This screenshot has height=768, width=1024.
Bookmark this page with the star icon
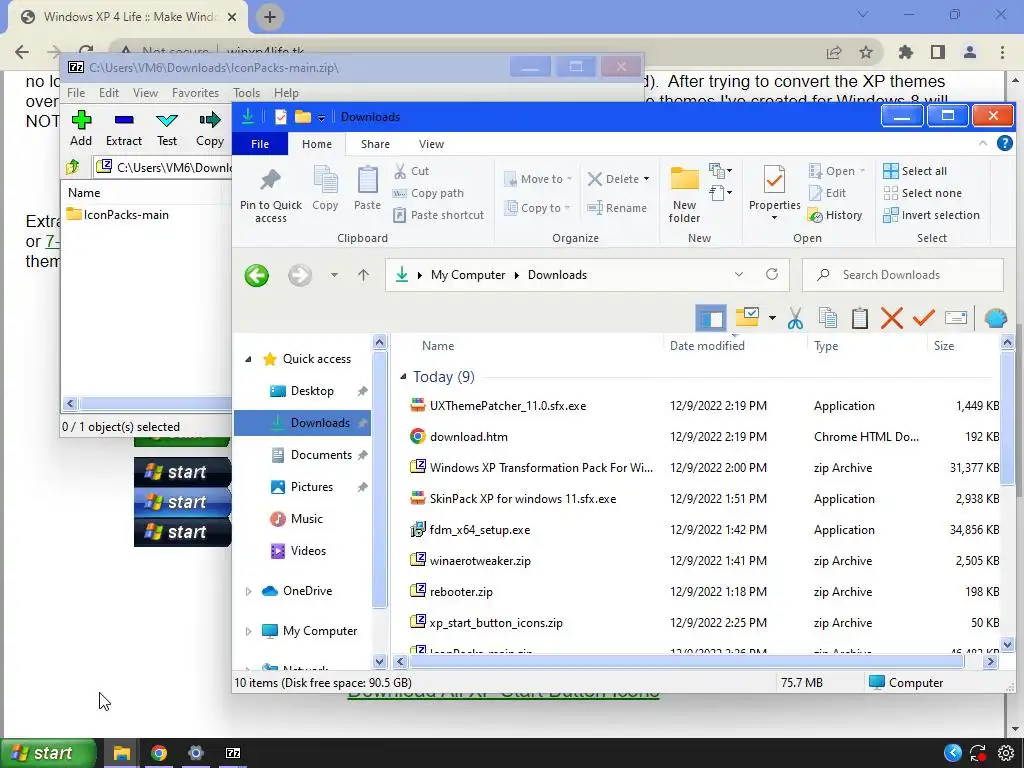[866, 52]
